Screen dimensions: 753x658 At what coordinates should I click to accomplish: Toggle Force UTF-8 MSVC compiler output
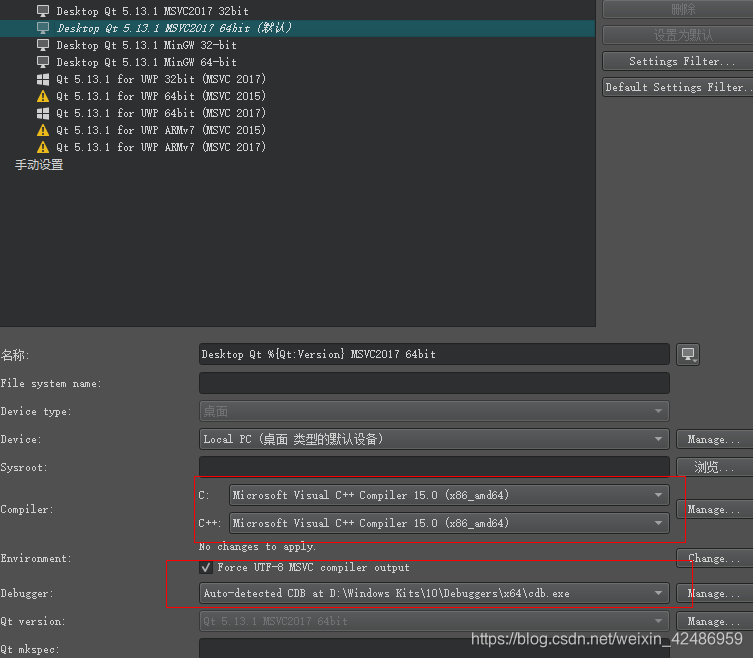point(206,568)
